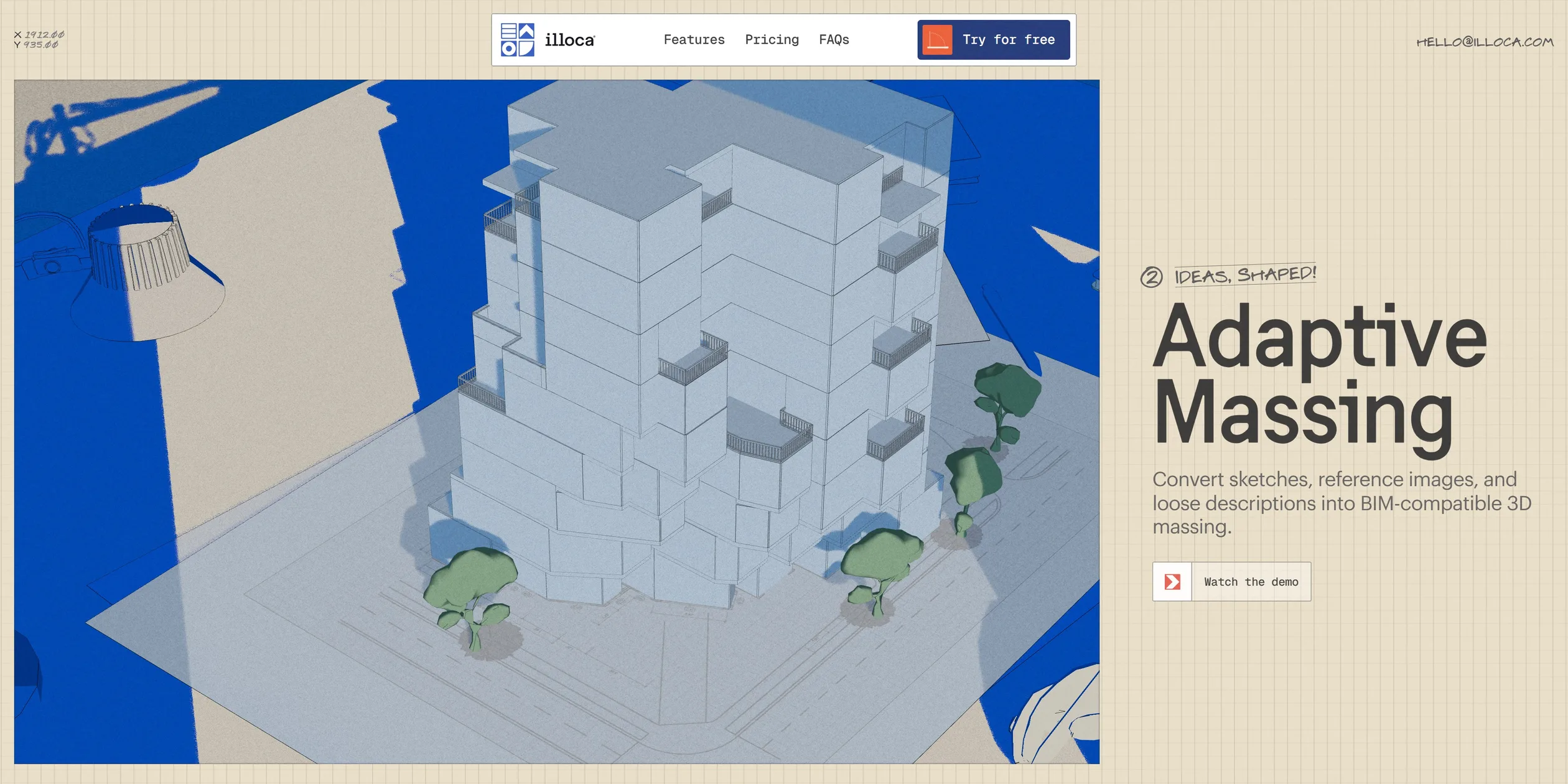Email hello@illoca.com link
The height and width of the screenshot is (784, 1568).
1485,42
